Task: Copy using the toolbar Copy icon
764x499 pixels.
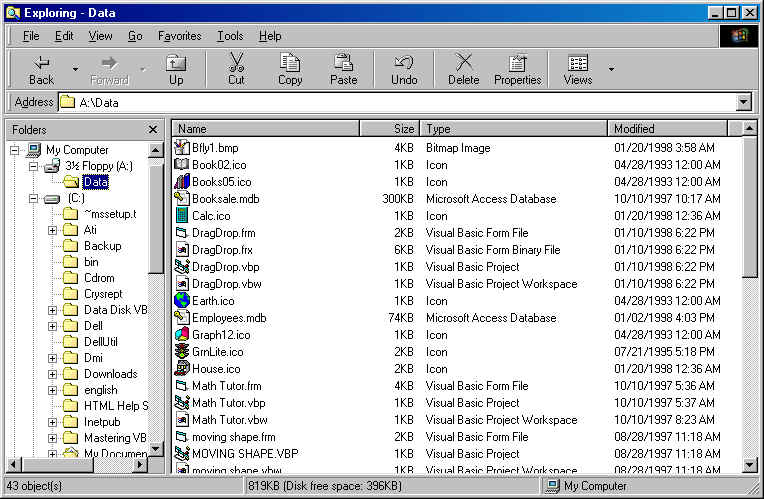Action: 290,70
